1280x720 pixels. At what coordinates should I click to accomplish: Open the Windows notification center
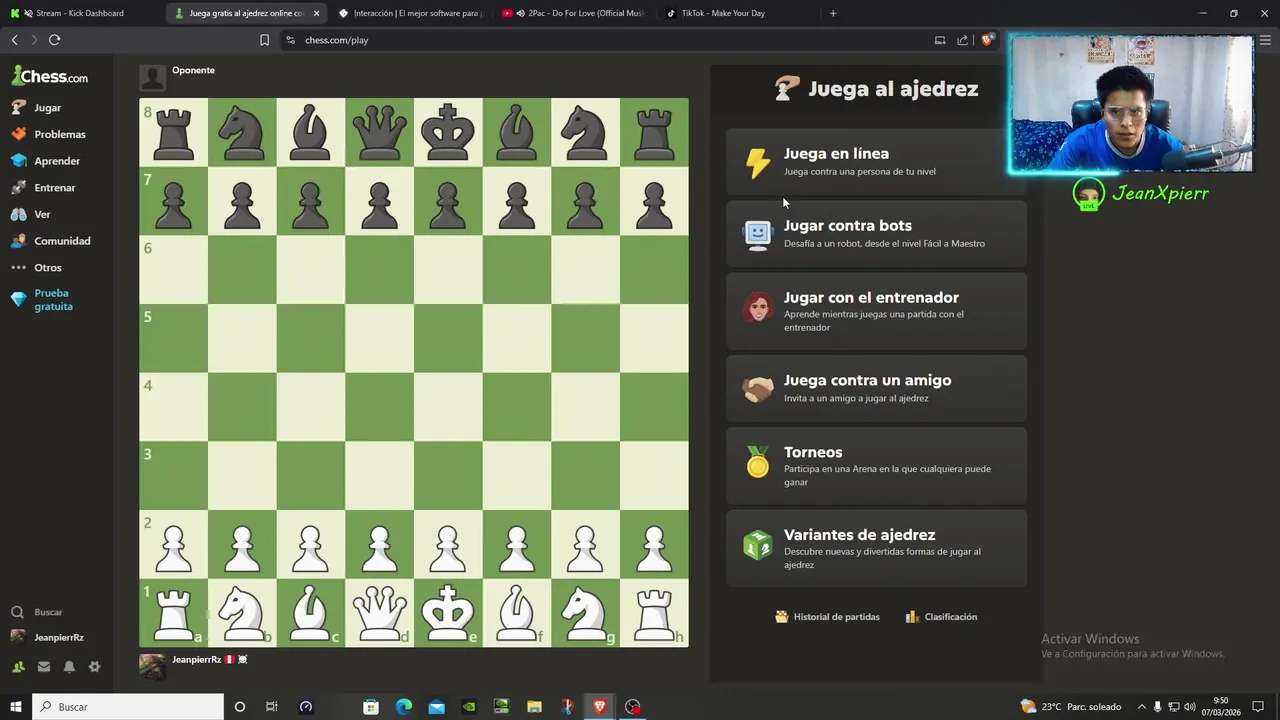(1259, 707)
